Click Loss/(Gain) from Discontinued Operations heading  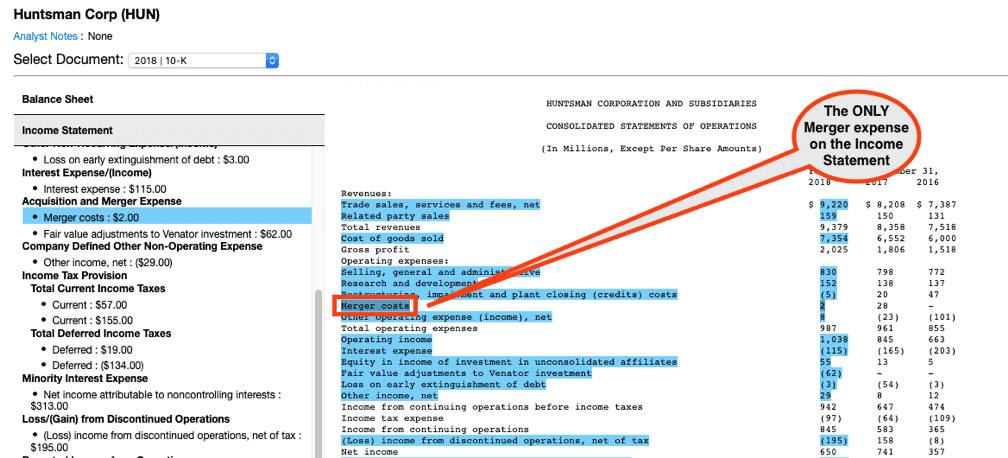click(x=126, y=419)
